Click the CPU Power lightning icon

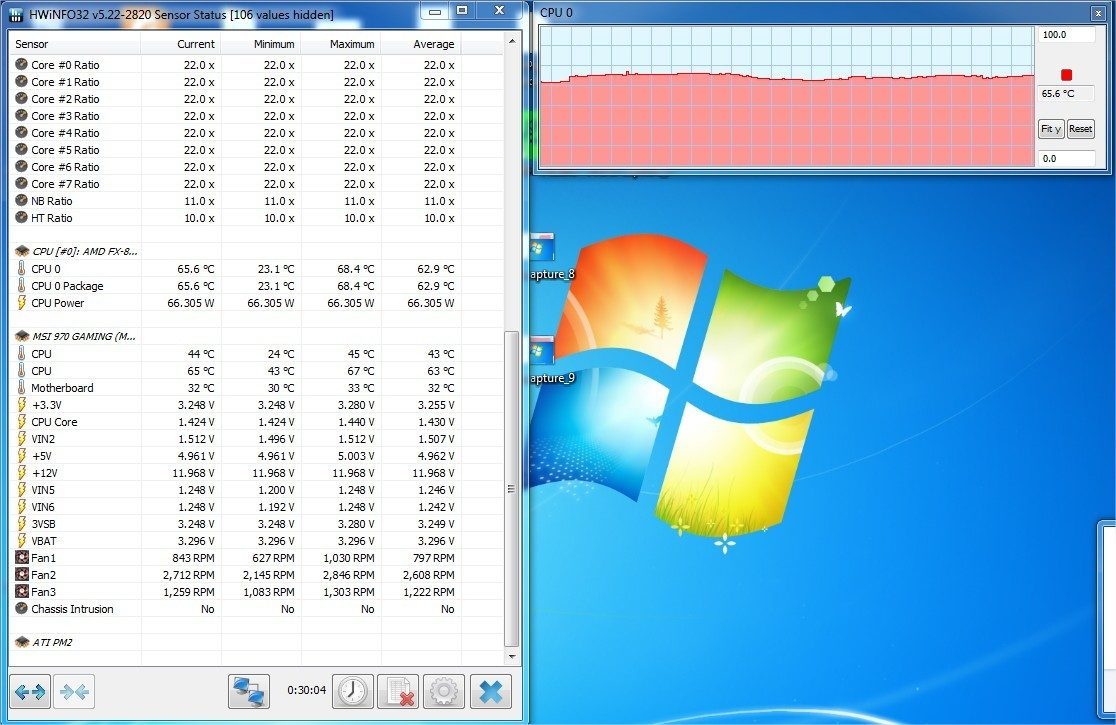[x=21, y=303]
